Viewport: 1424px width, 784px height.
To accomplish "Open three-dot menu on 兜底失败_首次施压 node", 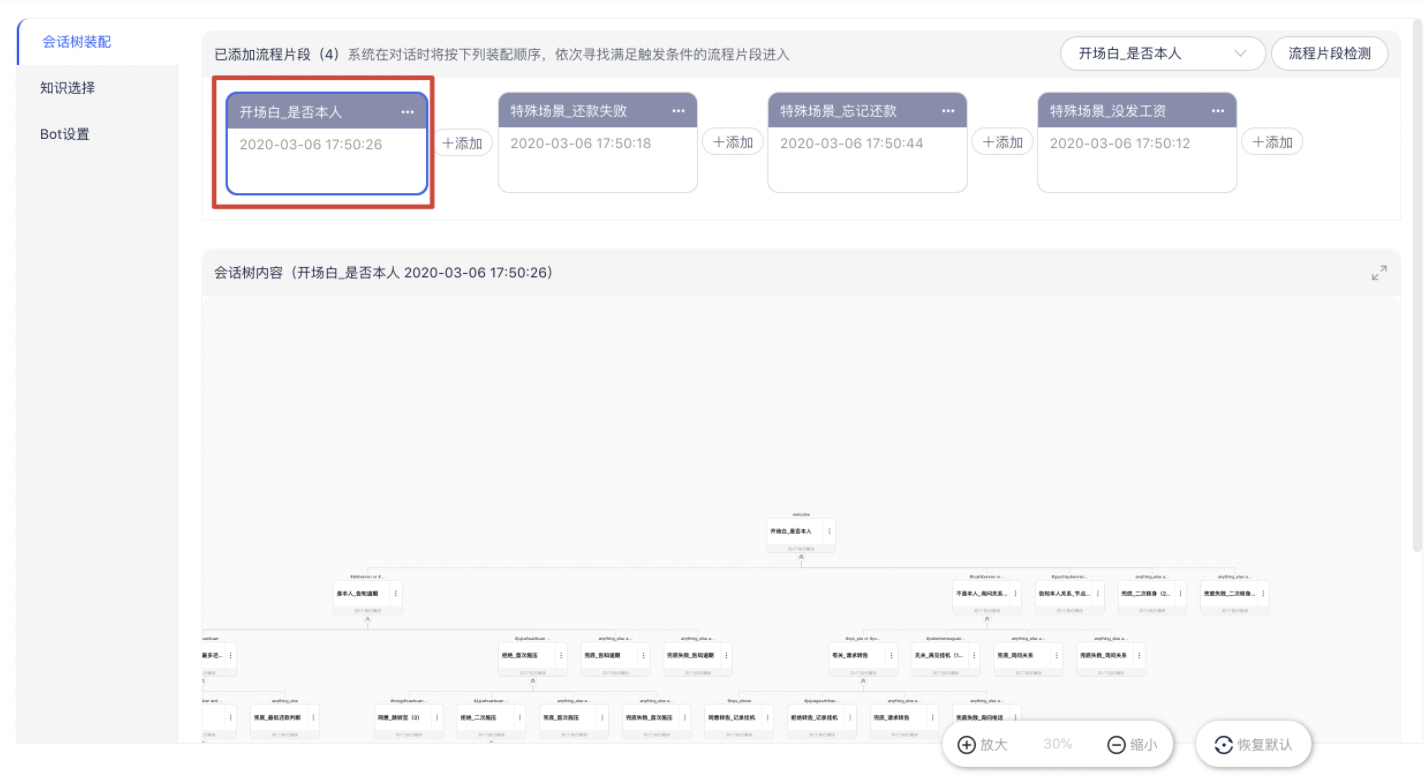I will click(685, 718).
